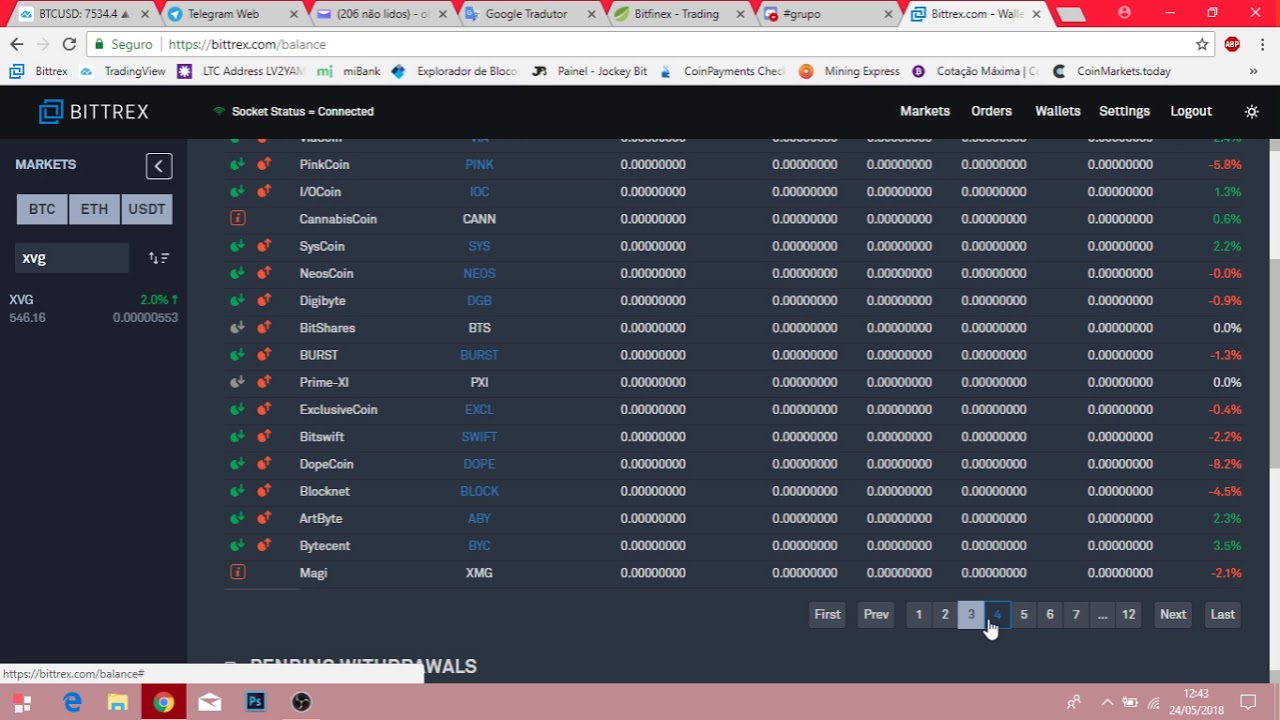Click the BLOCK symbol link
The width and height of the screenshot is (1280, 720).
[x=479, y=491]
